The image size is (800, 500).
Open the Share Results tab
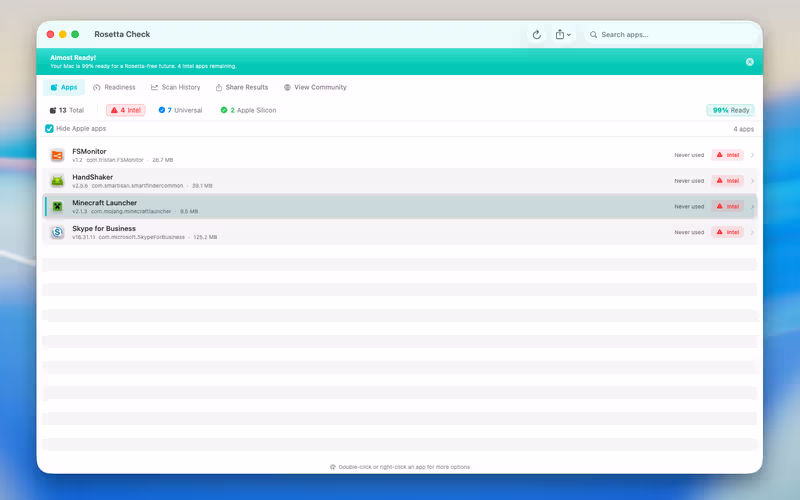(242, 87)
